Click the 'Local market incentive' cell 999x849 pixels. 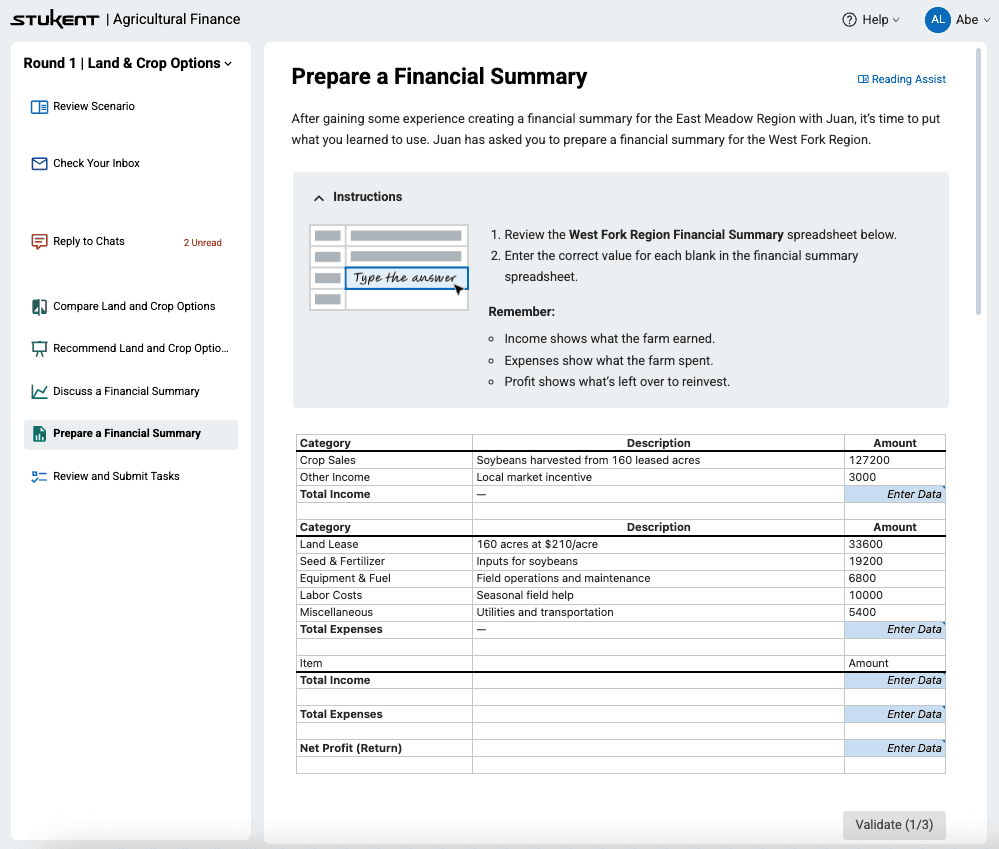(x=658, y=477)
